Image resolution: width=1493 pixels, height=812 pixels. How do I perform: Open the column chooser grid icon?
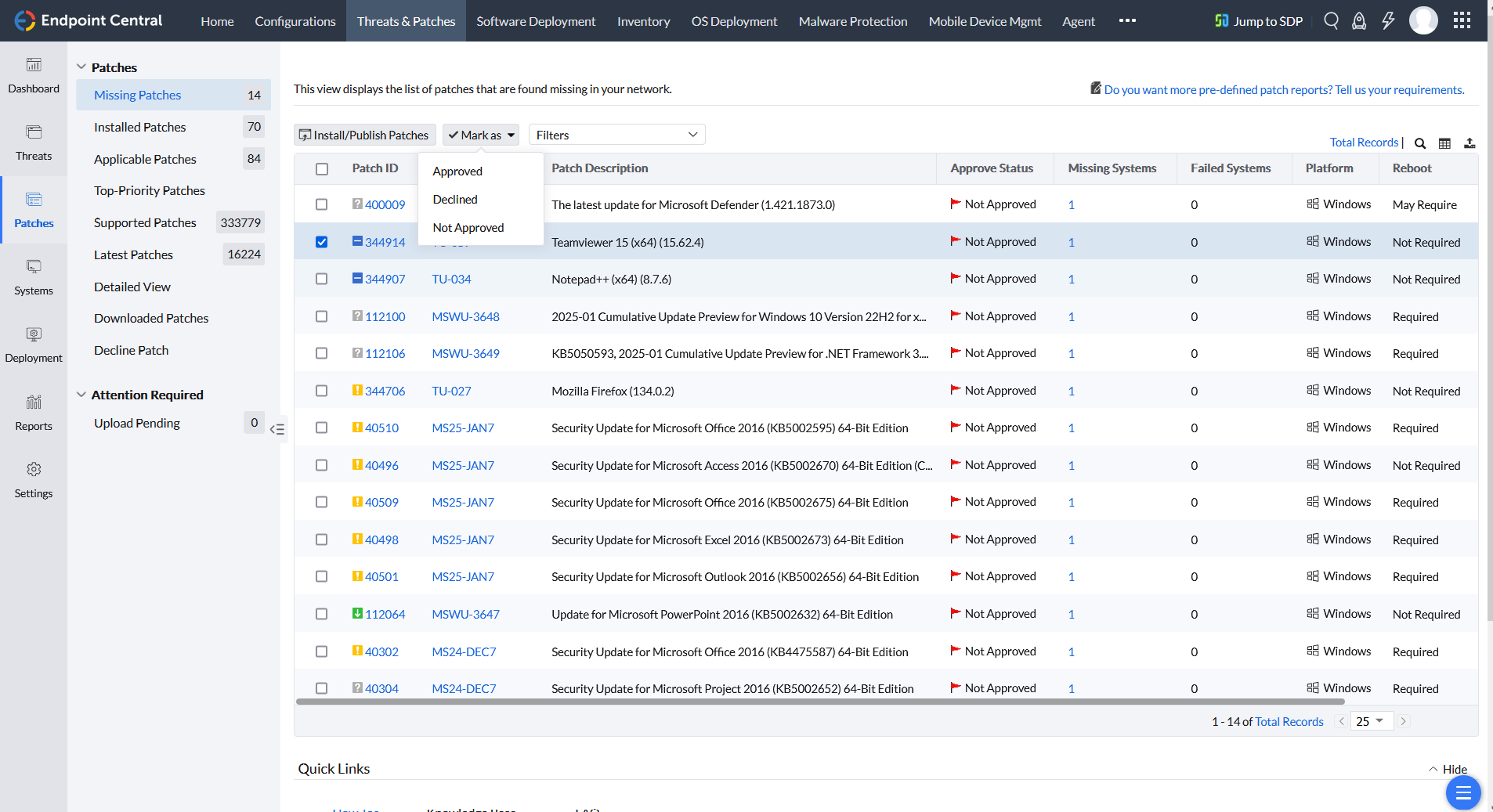pos(1445,143)
